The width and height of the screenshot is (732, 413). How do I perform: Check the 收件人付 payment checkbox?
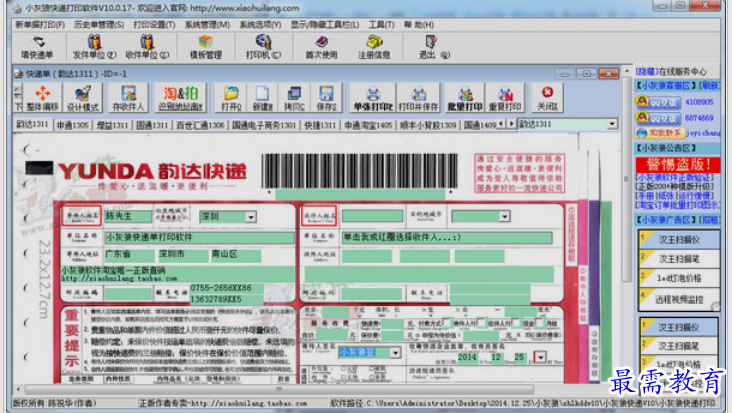tap(481, 322)
